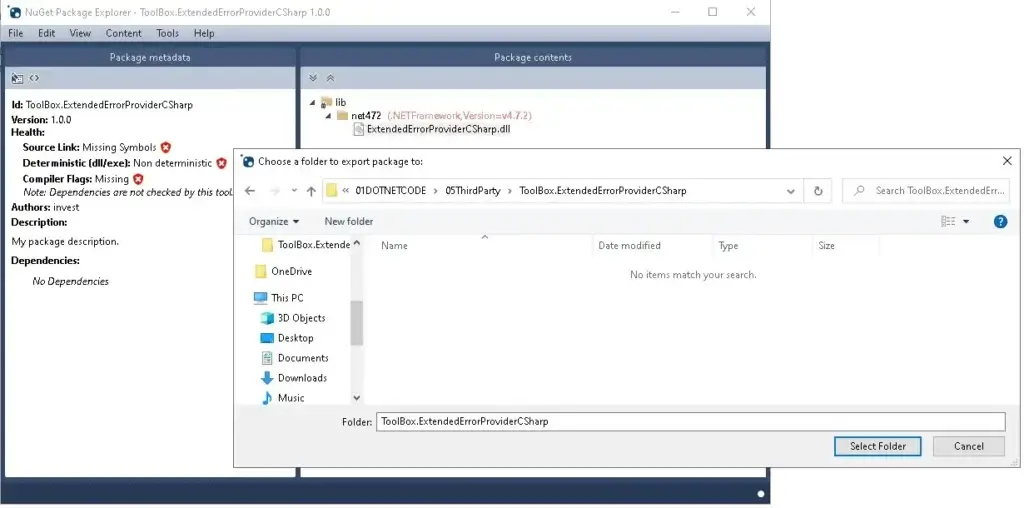Click the Select Folder button
1024x508 pixels.
pyautogui.click(x=877, y=446)
